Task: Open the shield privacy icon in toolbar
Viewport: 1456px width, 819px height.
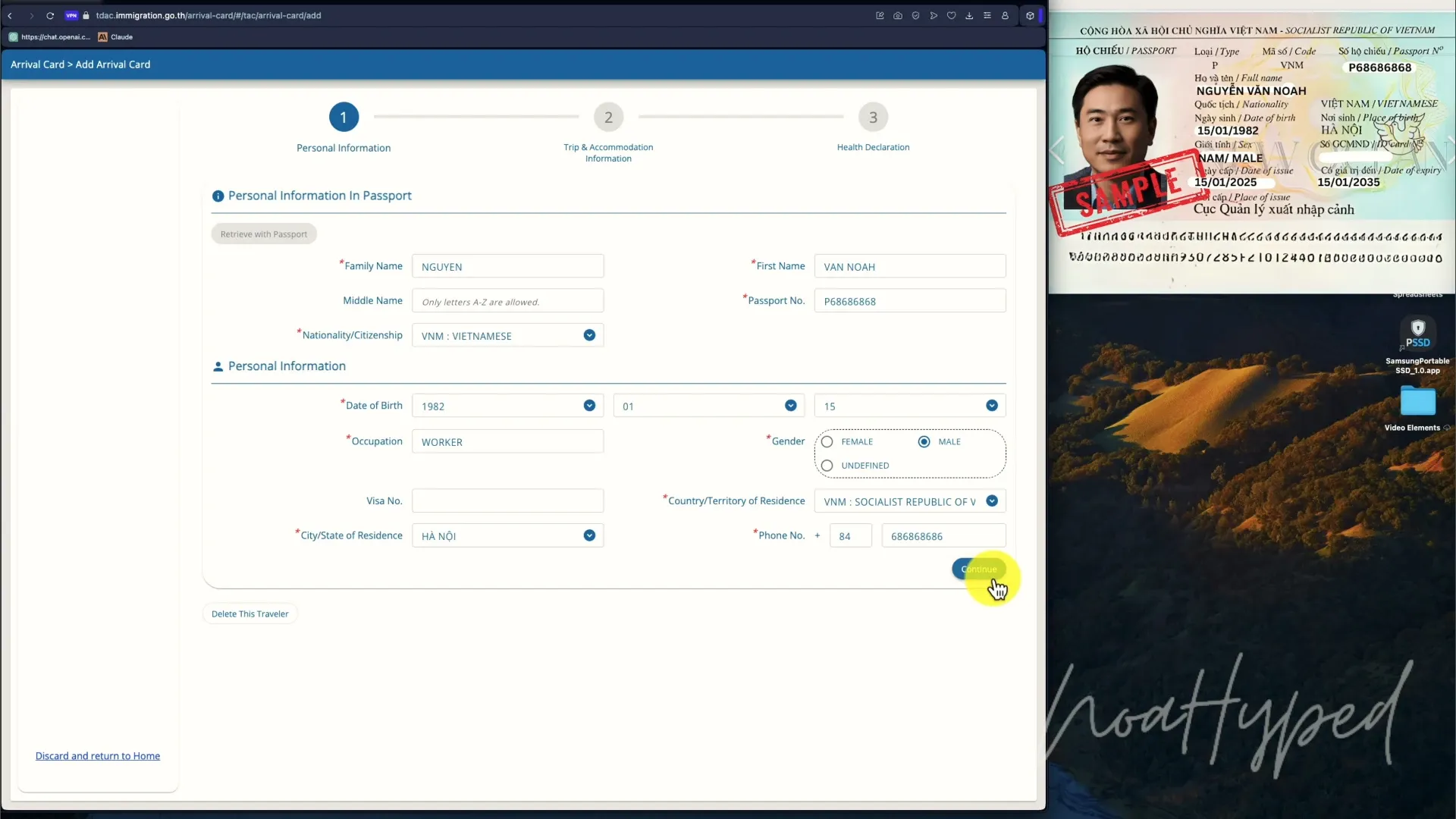Action: point(916,15)
